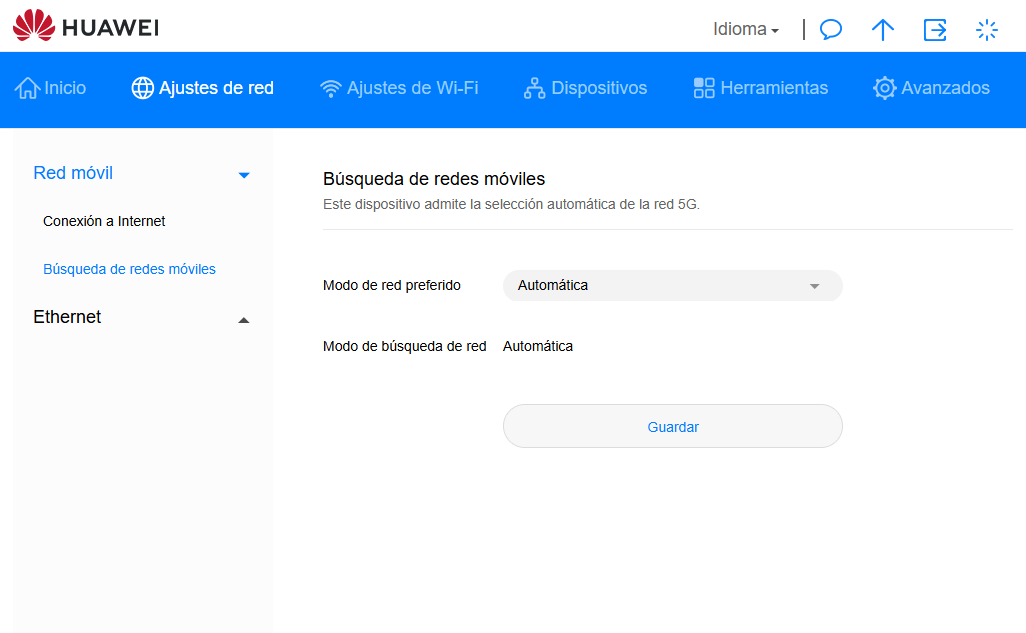Screen dimensions: 1026x633
Task: Switch to the Herramientas tab
Action: (x=774, y=88)
